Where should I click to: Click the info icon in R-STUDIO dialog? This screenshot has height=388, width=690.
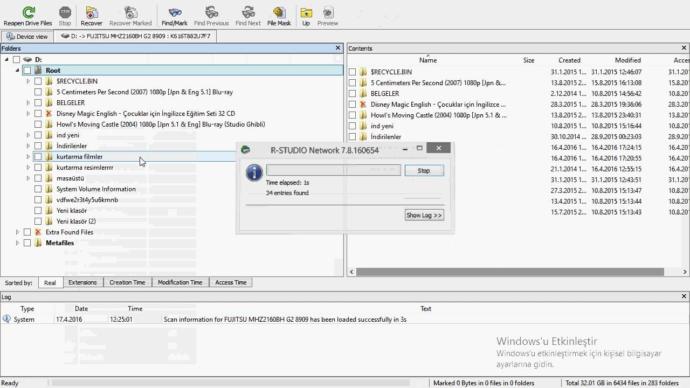[x=254, y=172]
